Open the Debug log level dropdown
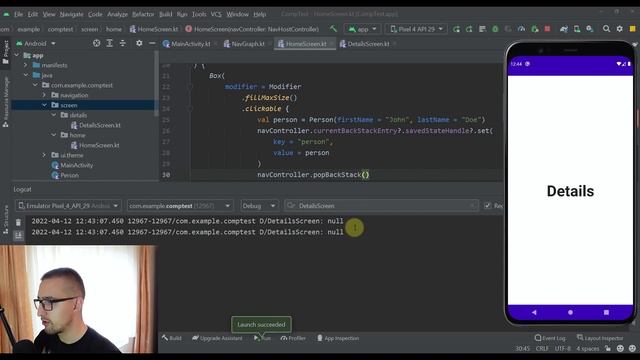 click(259, 206)
